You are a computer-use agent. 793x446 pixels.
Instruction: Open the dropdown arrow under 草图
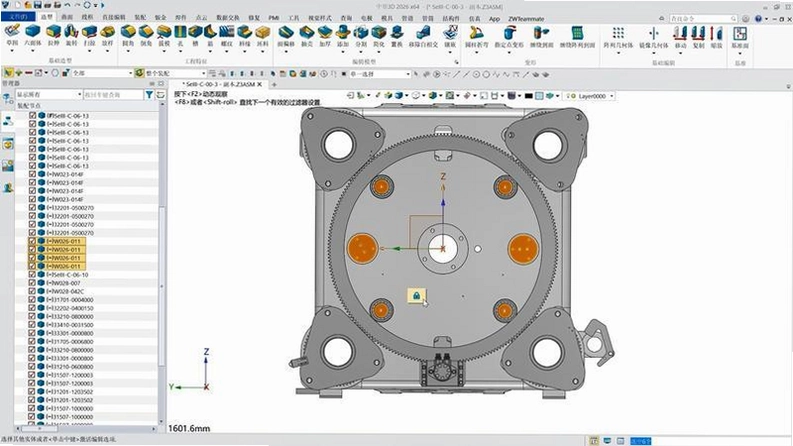click(x=12, y=52)
